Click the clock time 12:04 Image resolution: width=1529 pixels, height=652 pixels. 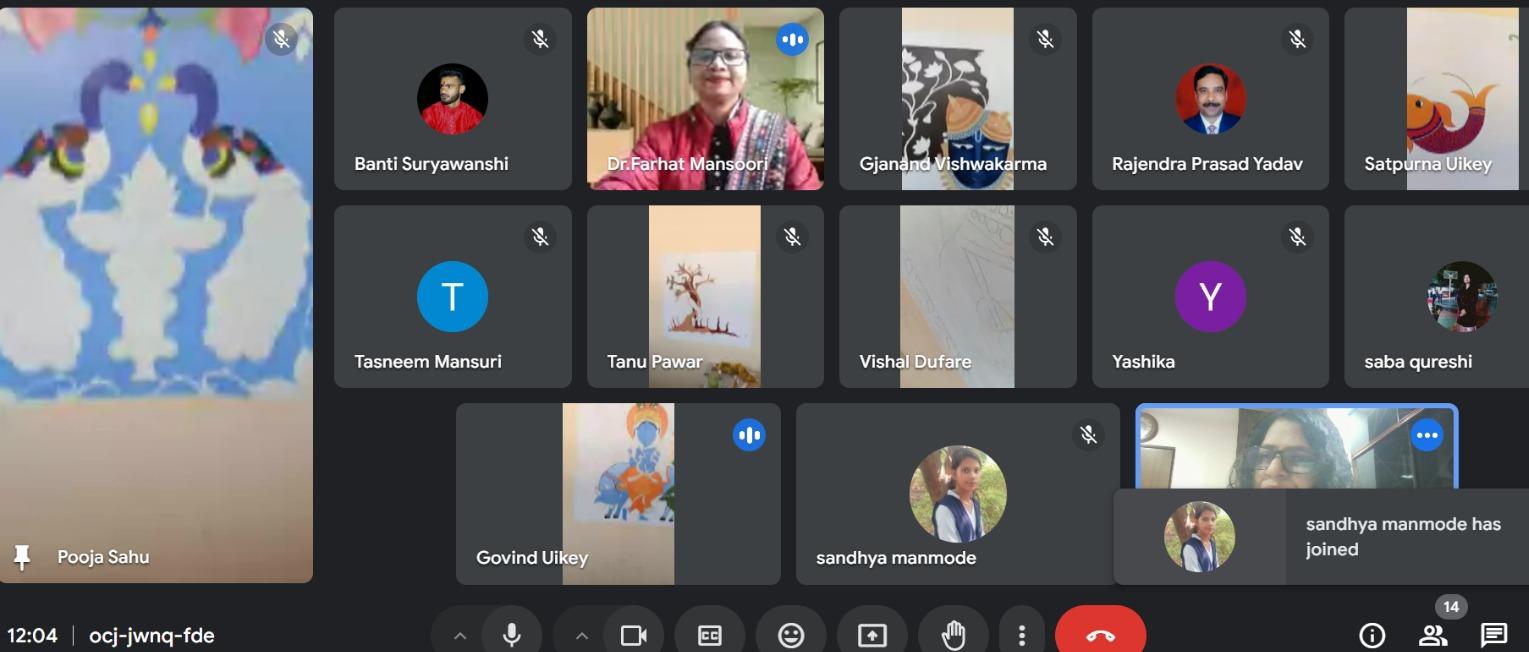click(x=32, y=635)
